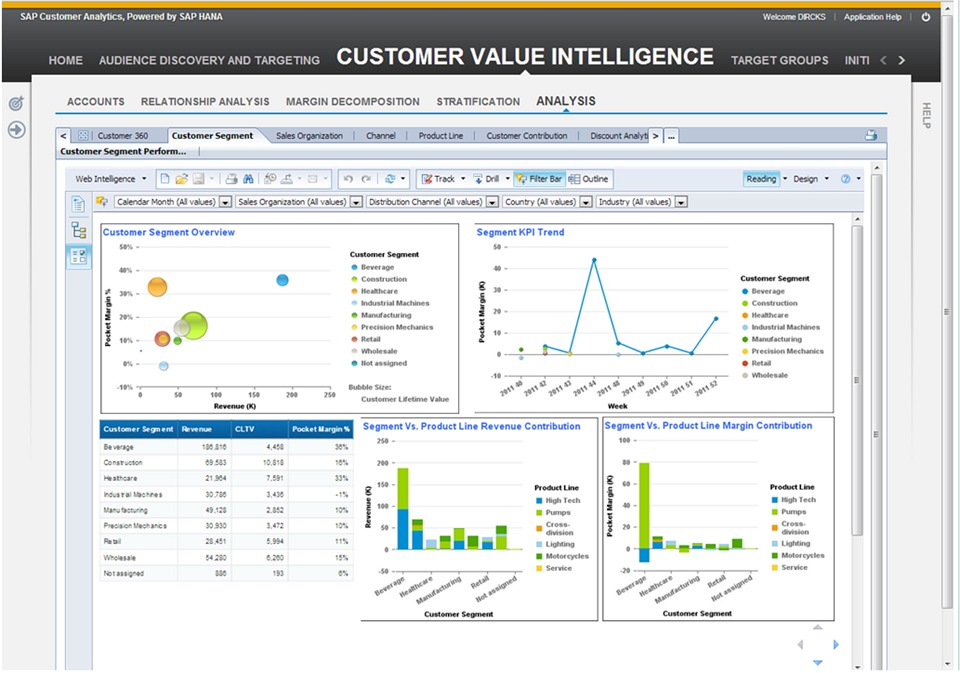
Task: Switch to Product Line tab
Action: [x=441, y=136]
